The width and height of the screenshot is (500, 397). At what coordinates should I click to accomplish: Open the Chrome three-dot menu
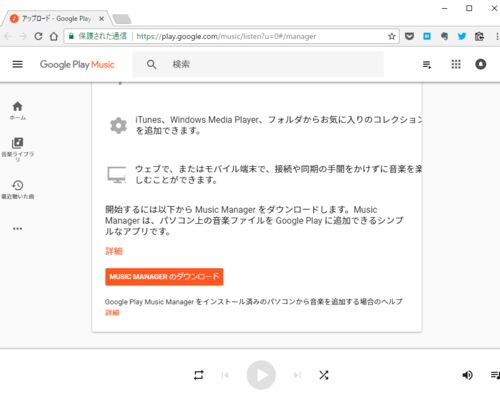click(497, 36)
